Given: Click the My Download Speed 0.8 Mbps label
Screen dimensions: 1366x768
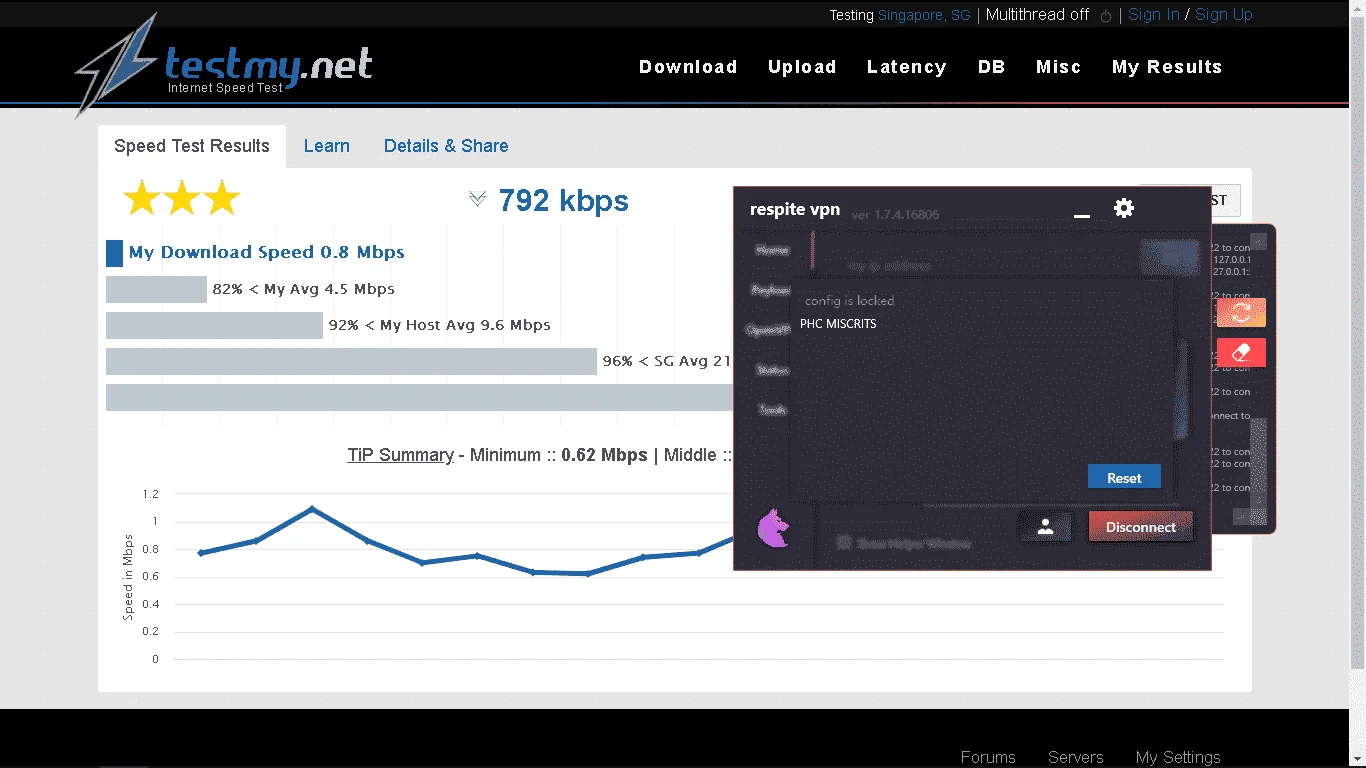Looking at the screenshot, I should click(x=267, y=252).
